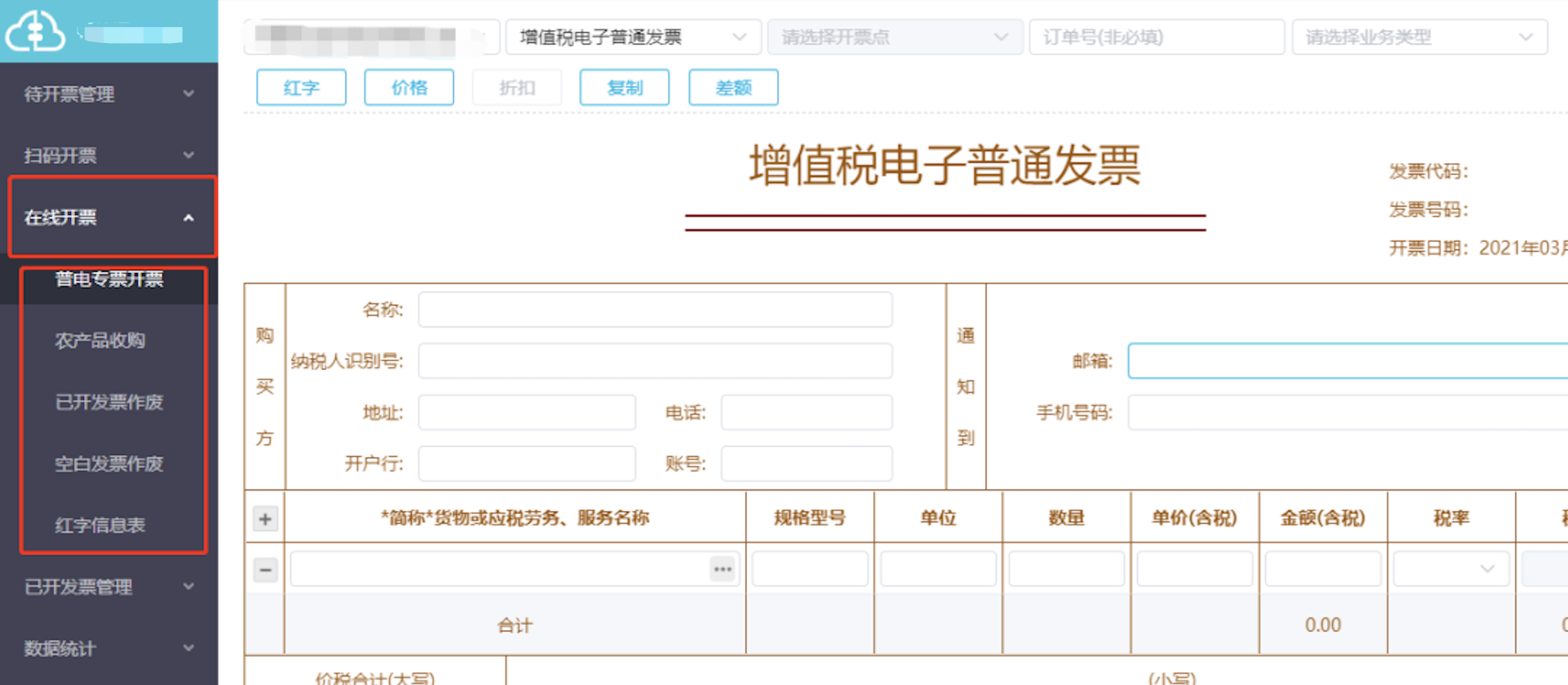Click the 价税合计(大写) label
This screenshot has height=685, width=1568.
[375, 678]
